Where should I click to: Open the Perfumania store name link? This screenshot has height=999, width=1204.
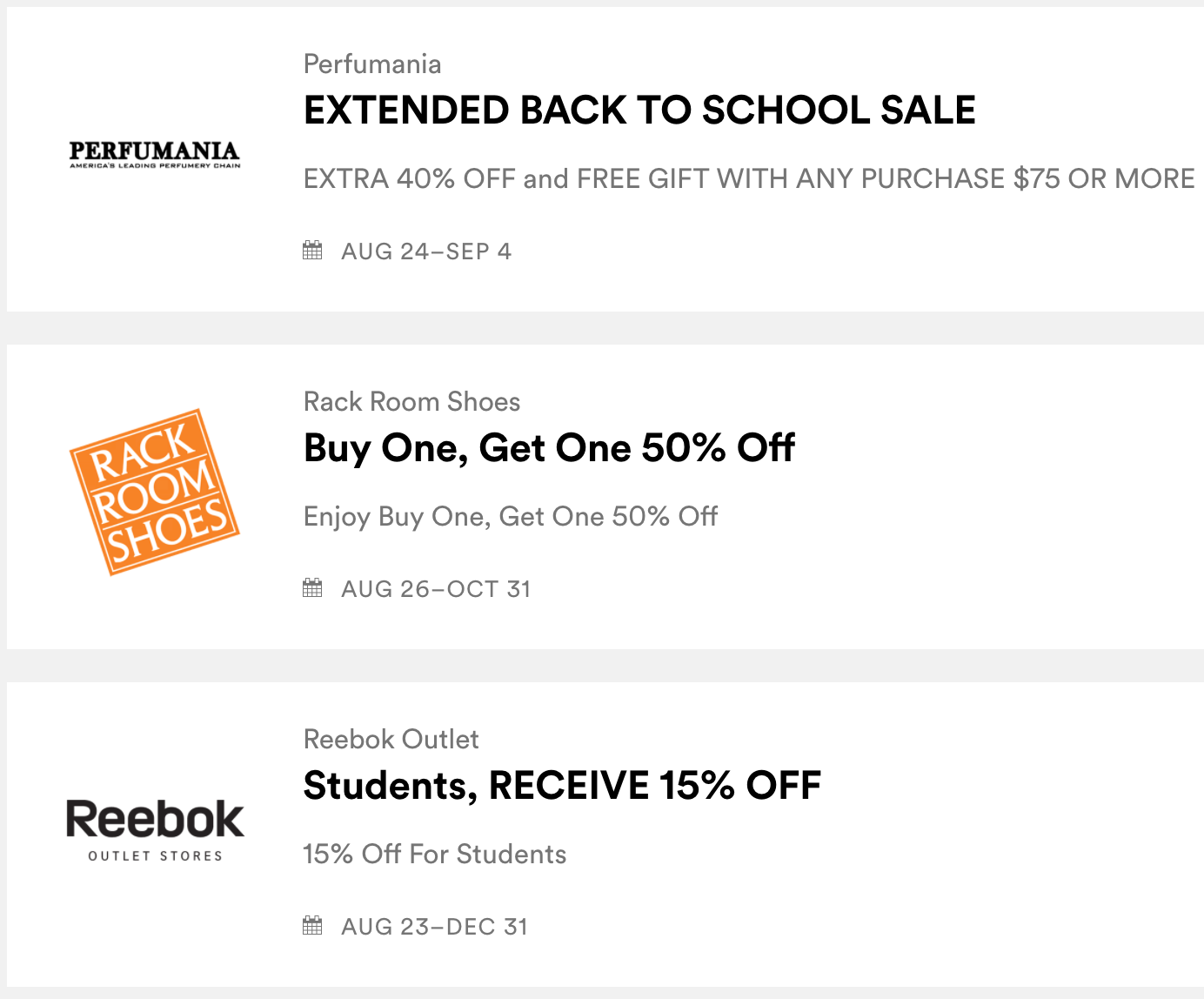[372, 64]
